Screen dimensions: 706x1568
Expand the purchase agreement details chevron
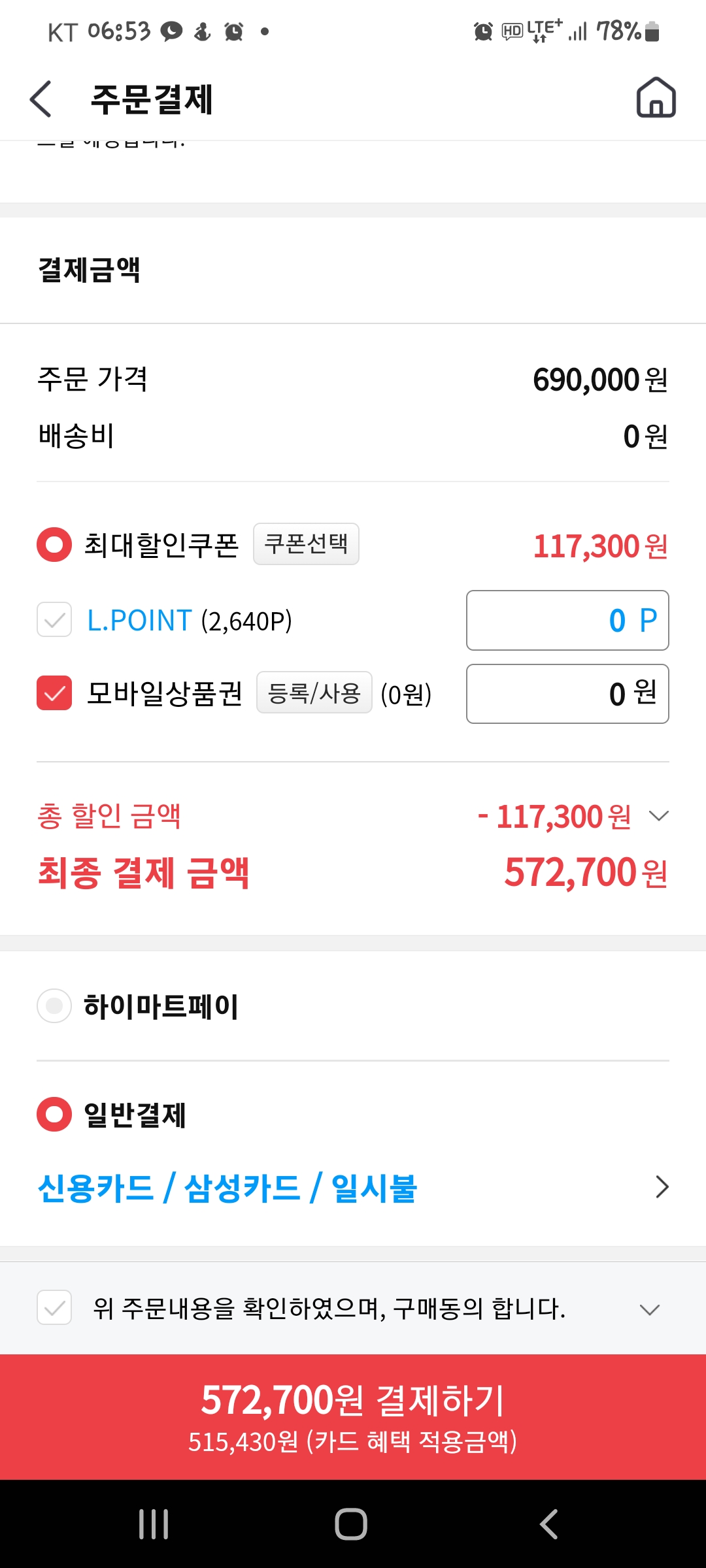pos(650,1309)
